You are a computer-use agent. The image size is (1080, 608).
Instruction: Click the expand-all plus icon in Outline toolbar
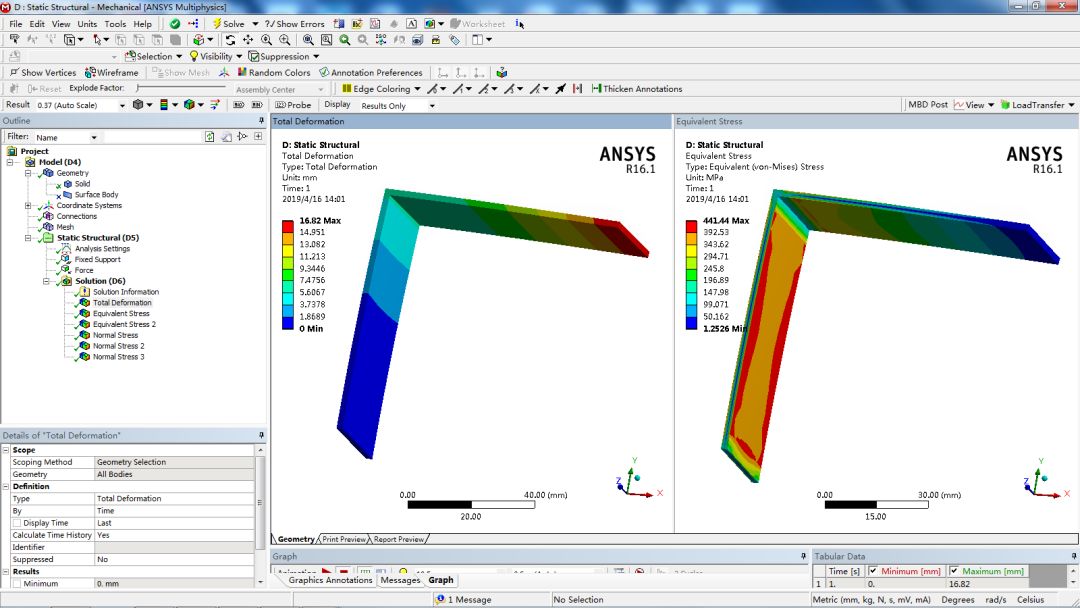pyautogui.click(x=258, y=136)
